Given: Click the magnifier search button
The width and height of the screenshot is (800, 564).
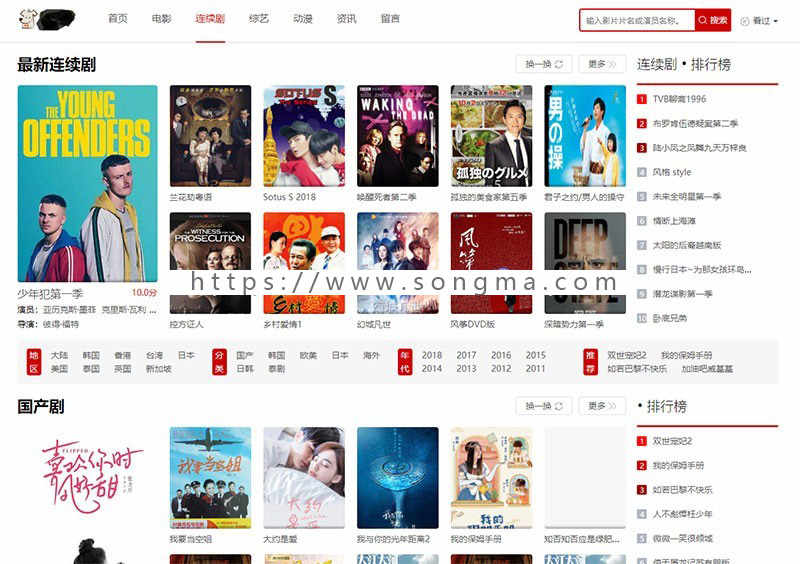Looking at the screenshot, I should 713,20.
